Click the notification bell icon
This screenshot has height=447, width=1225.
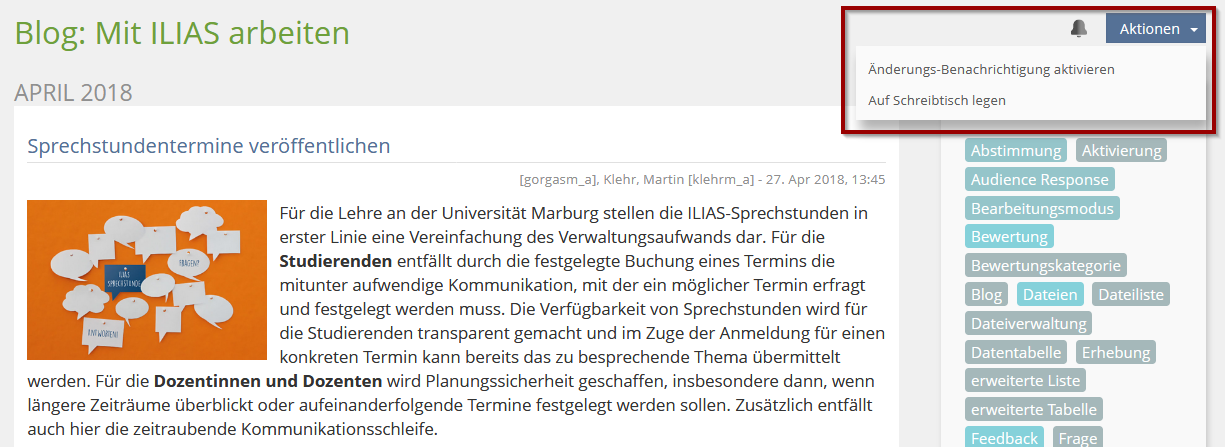point(1078,29)
